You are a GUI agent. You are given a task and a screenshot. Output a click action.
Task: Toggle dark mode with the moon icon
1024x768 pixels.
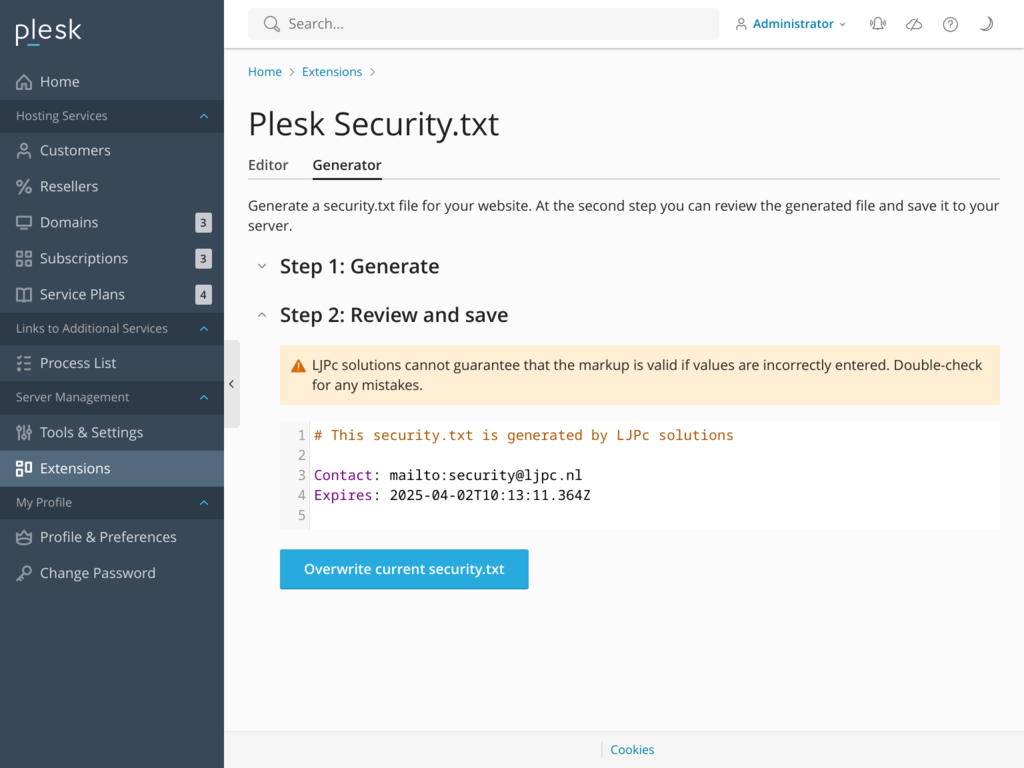[x=985, y=24]
